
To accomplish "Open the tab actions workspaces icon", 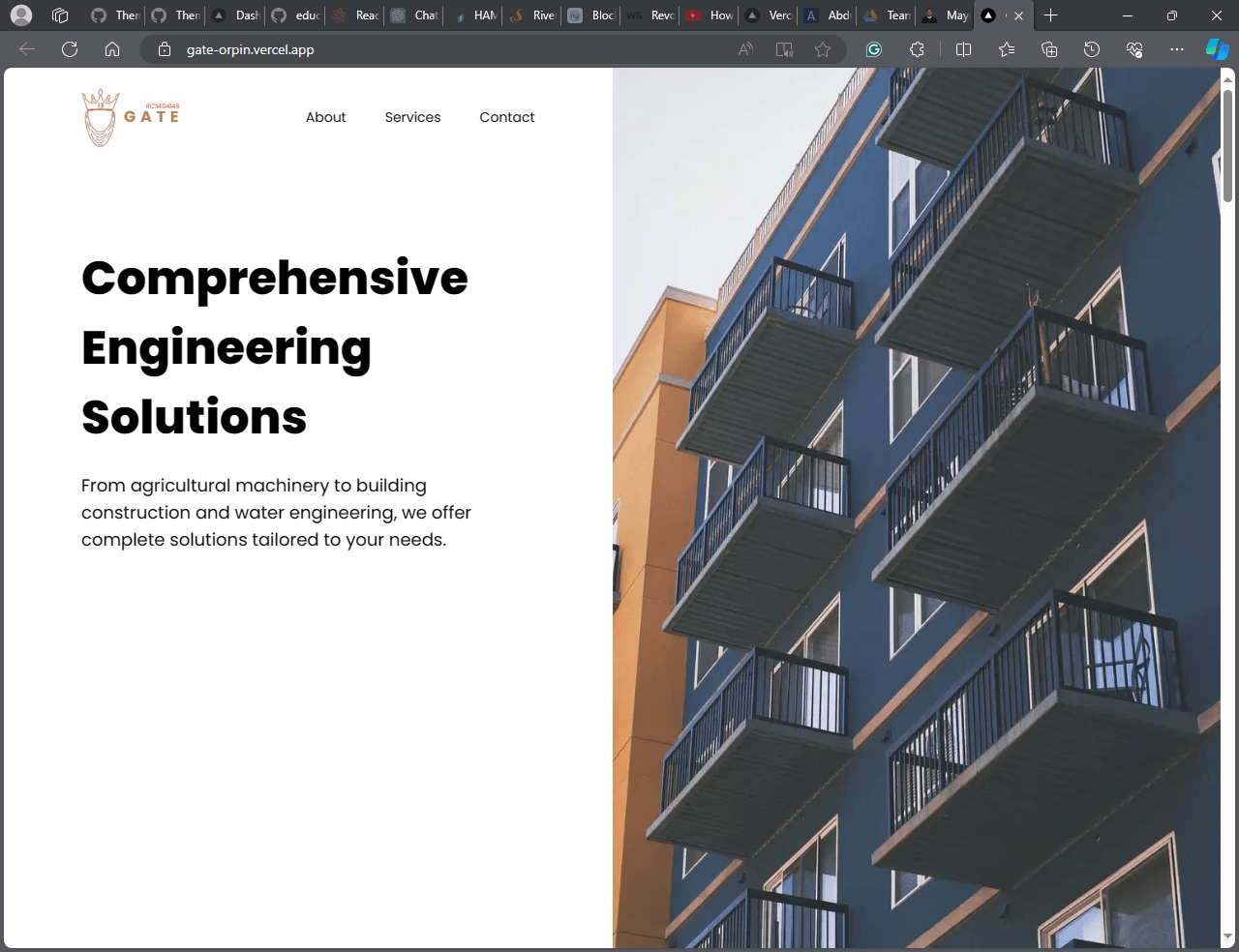I will [60, 15].
